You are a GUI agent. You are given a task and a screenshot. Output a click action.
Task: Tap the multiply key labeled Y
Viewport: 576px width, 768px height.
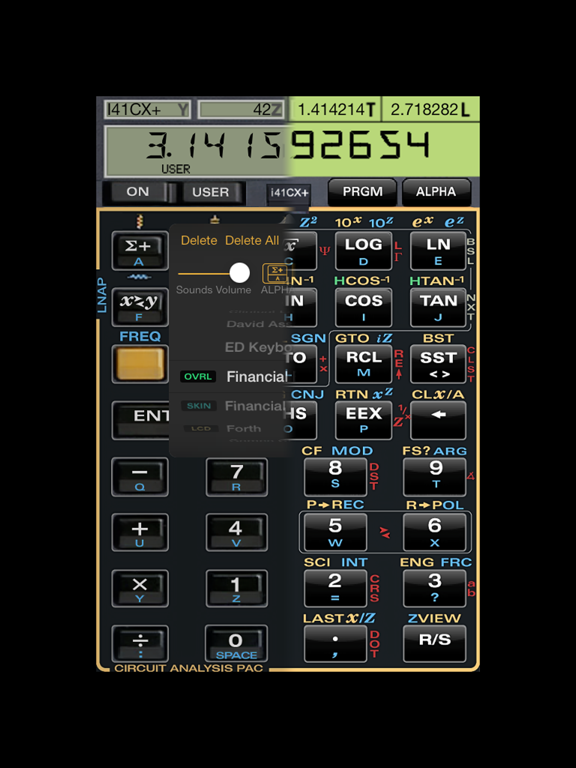[140, 588]
